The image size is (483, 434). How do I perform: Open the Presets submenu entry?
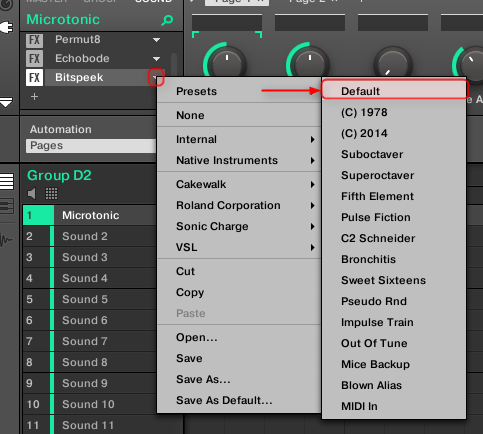click(x=239, y=91)
